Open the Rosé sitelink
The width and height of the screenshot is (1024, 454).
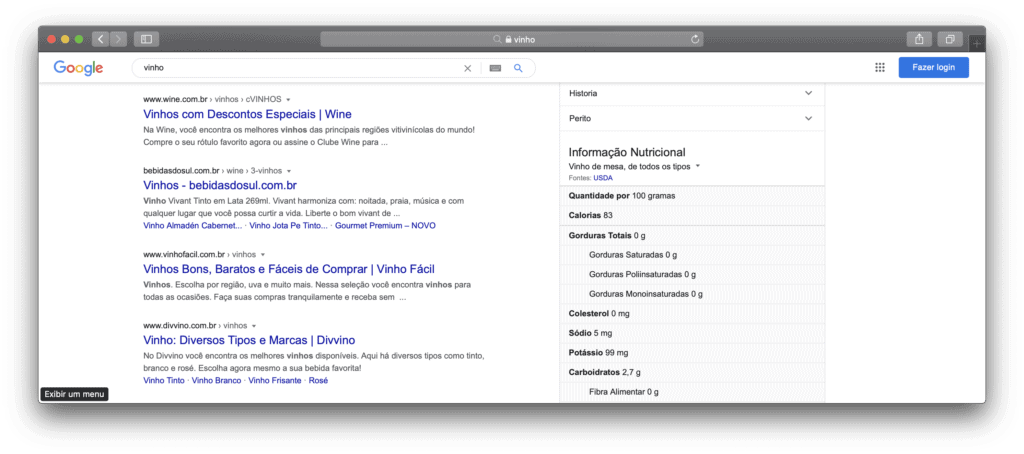point(318,380)
